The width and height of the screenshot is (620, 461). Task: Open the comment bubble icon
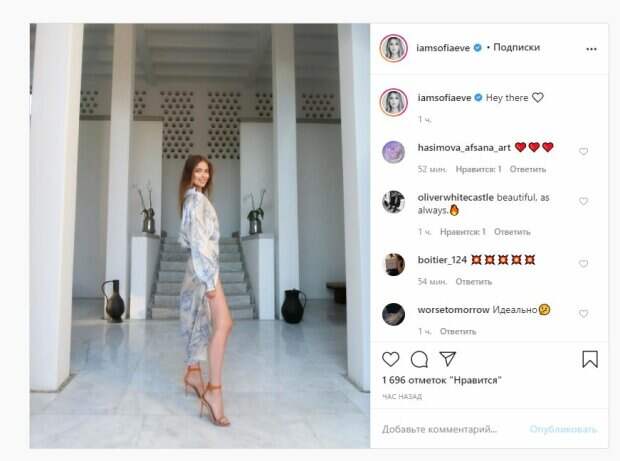tap(419, 359)
